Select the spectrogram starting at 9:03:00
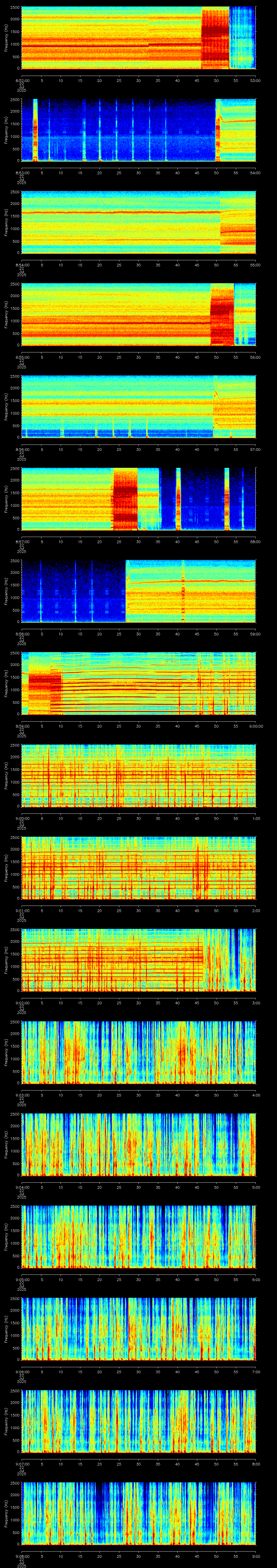The image size is (277, 1568). pos(138,1052)
